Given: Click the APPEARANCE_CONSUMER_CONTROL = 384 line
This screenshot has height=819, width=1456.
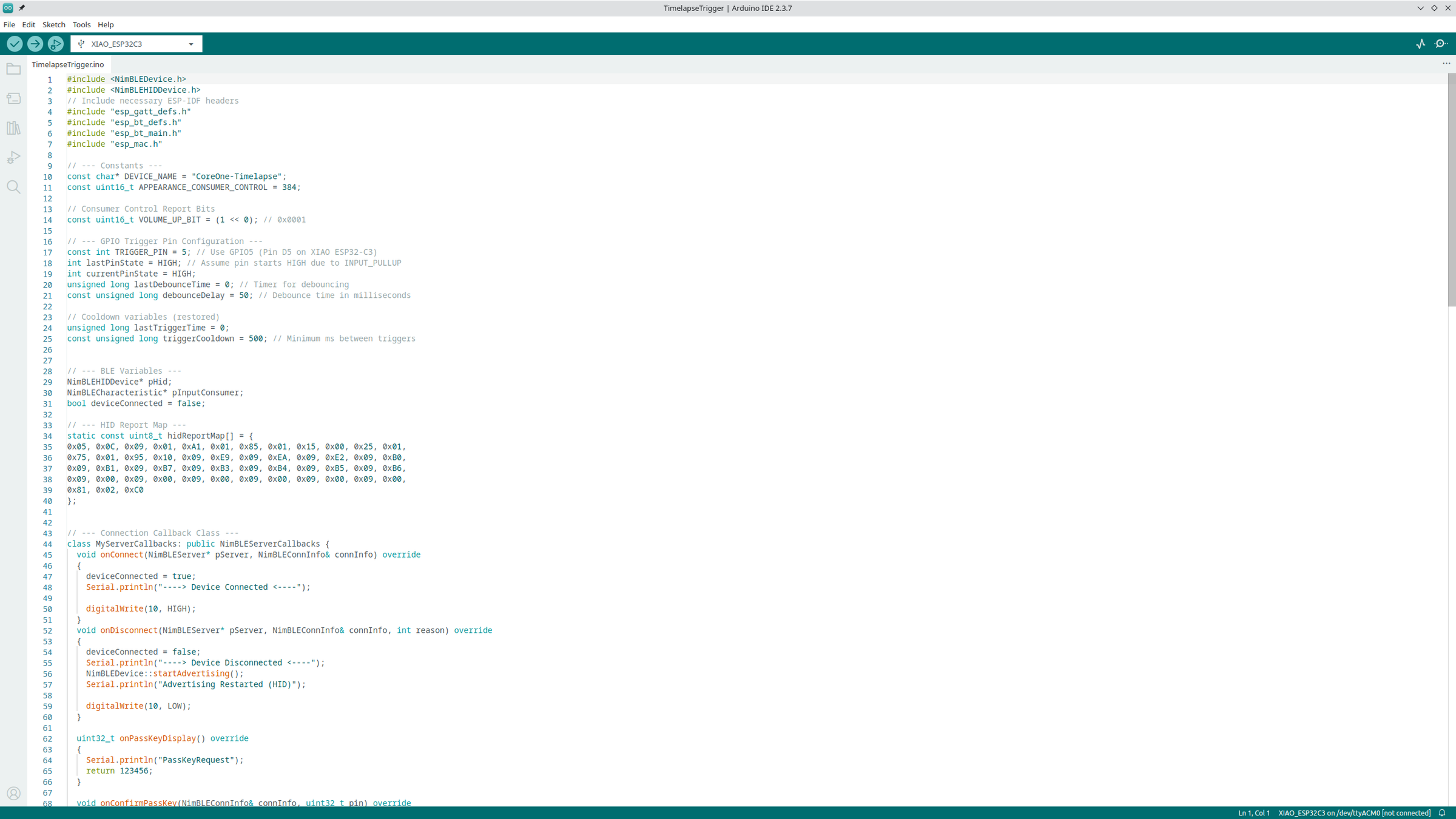Looking at the screenshot, I should point(184,187).
